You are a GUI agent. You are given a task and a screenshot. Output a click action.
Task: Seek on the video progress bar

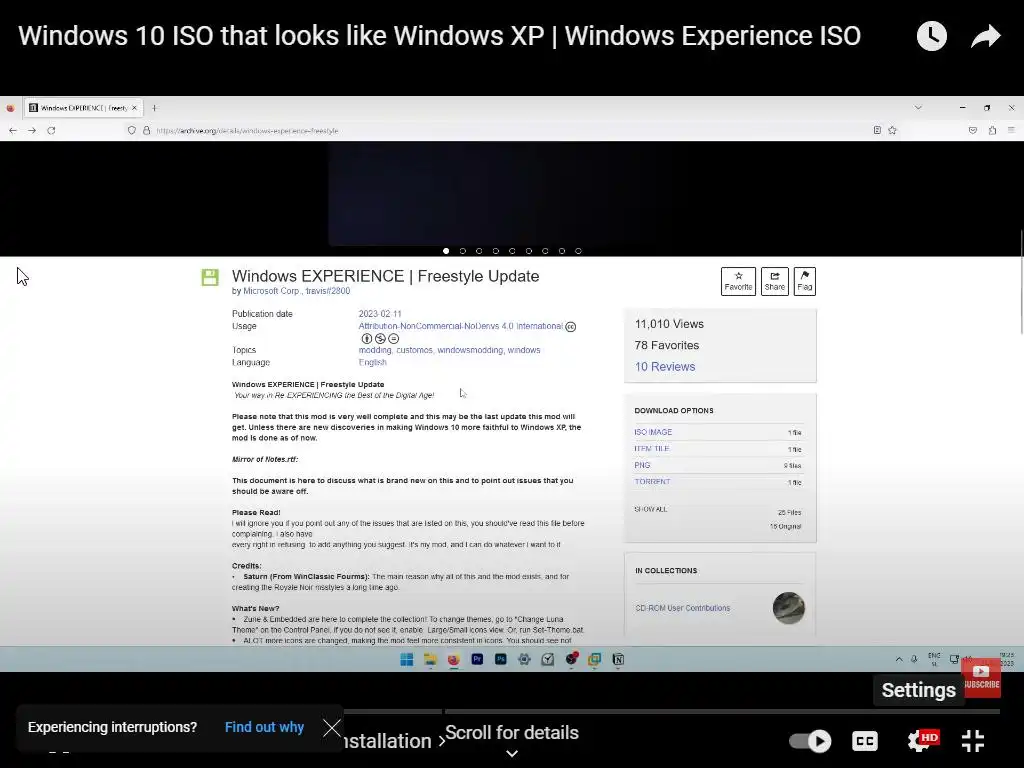671,711
